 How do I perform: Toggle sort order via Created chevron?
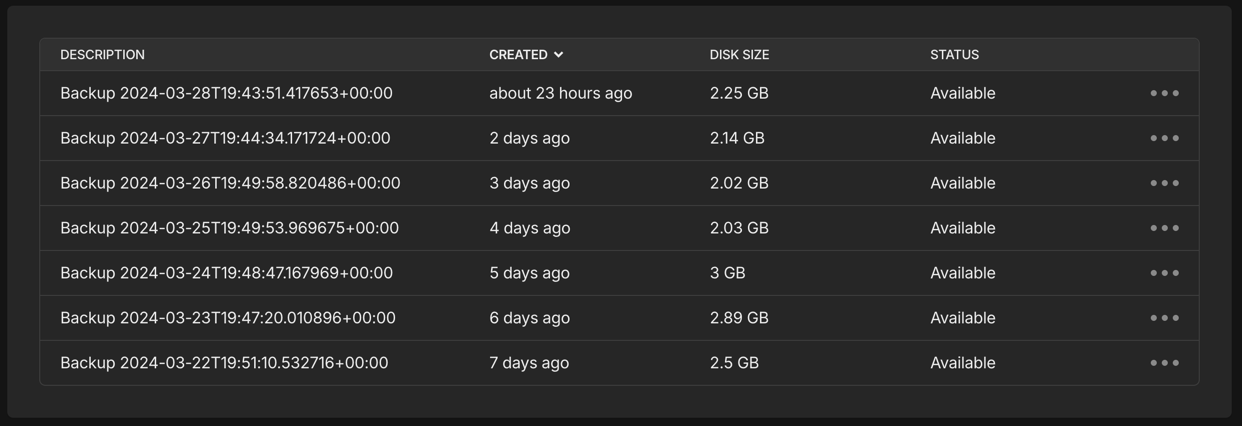(x=558, y=55)
